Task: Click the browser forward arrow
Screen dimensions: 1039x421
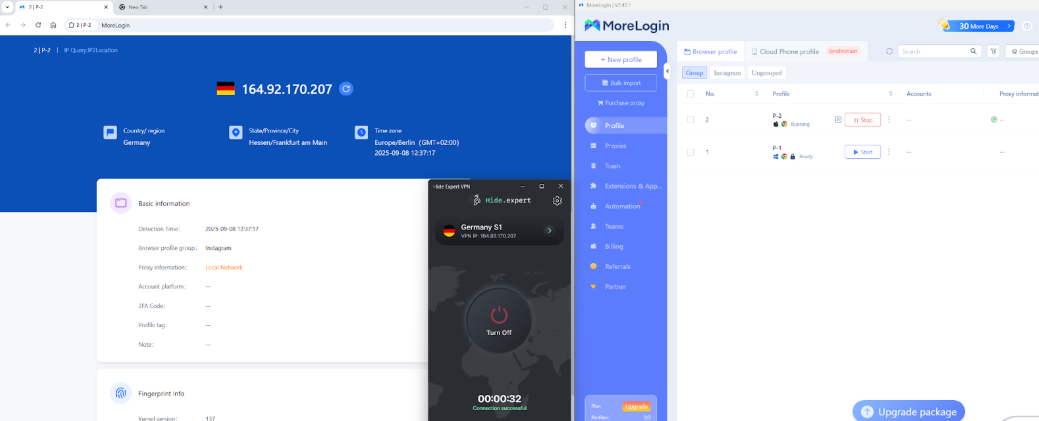Action: pos(23,25)
